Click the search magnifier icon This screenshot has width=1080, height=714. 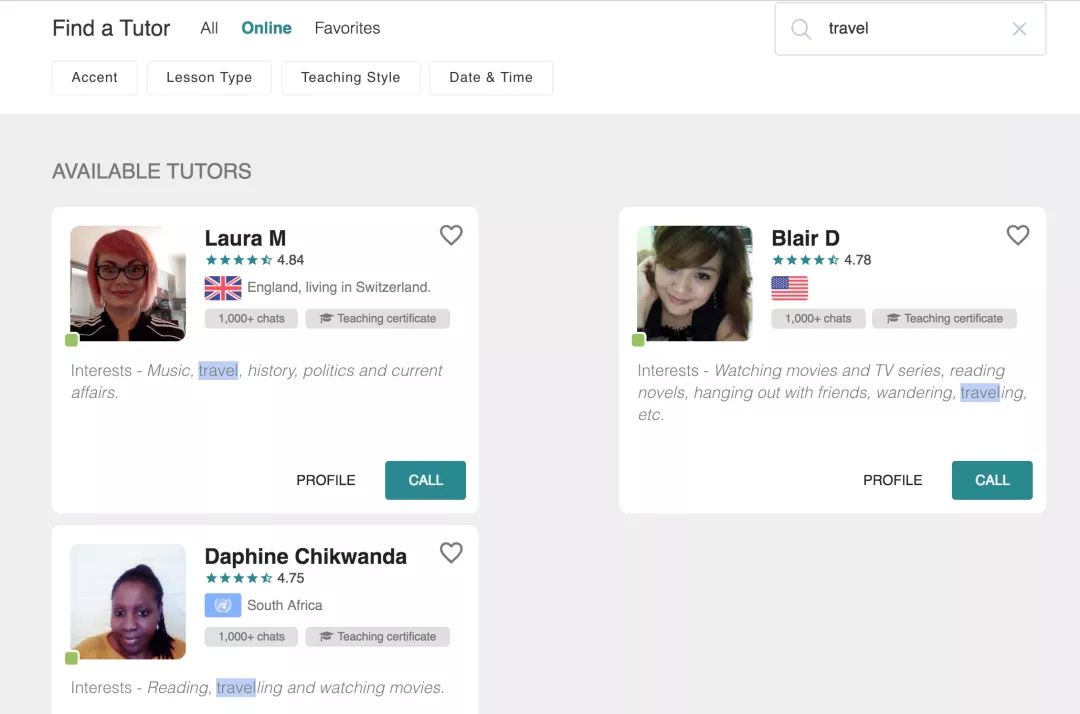click(800, 29)
